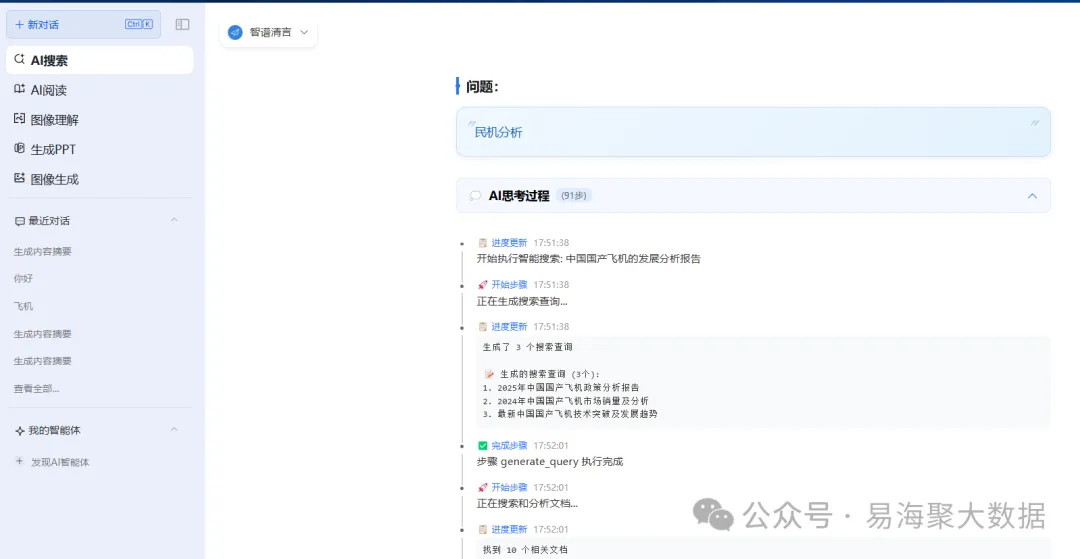Click the 91步 step count badge
The width and height of the screenshot is (1080, 559).
point(574,196)
